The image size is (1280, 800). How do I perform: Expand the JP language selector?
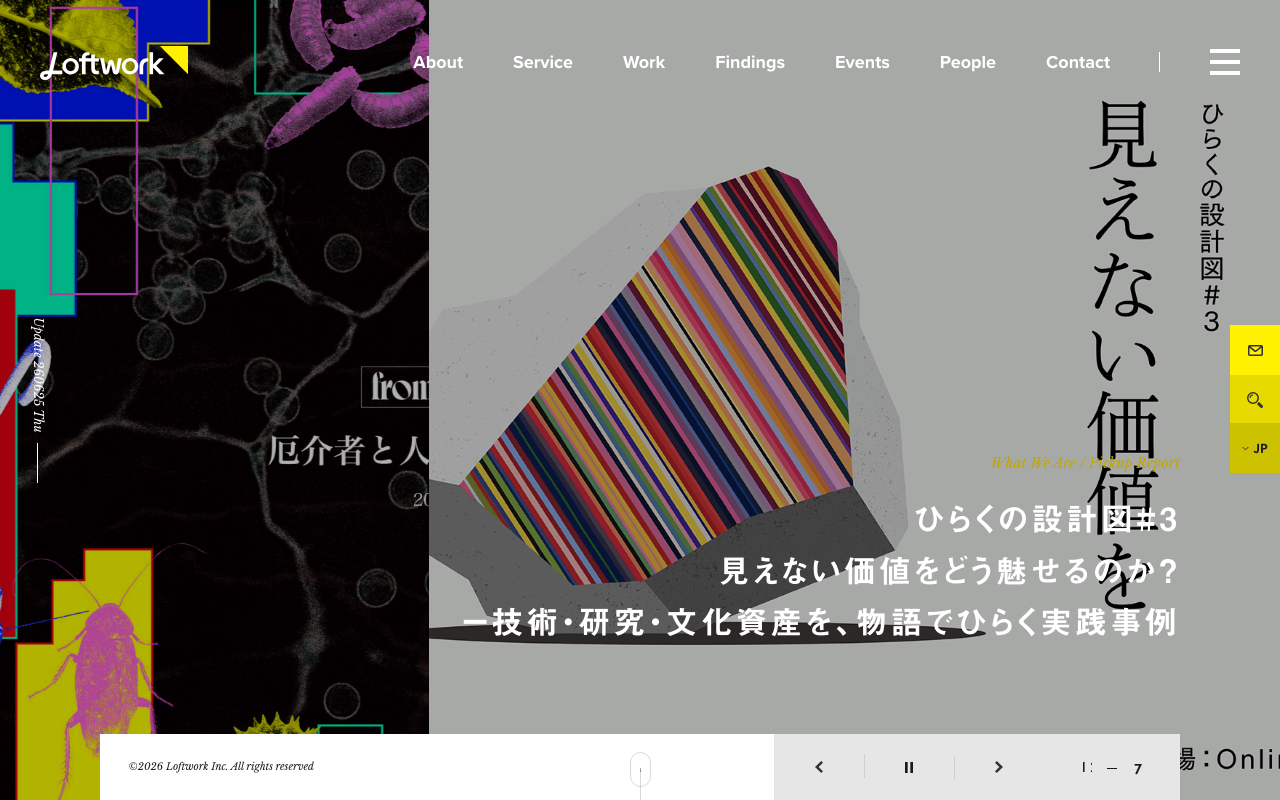[x=1255, y=448]
